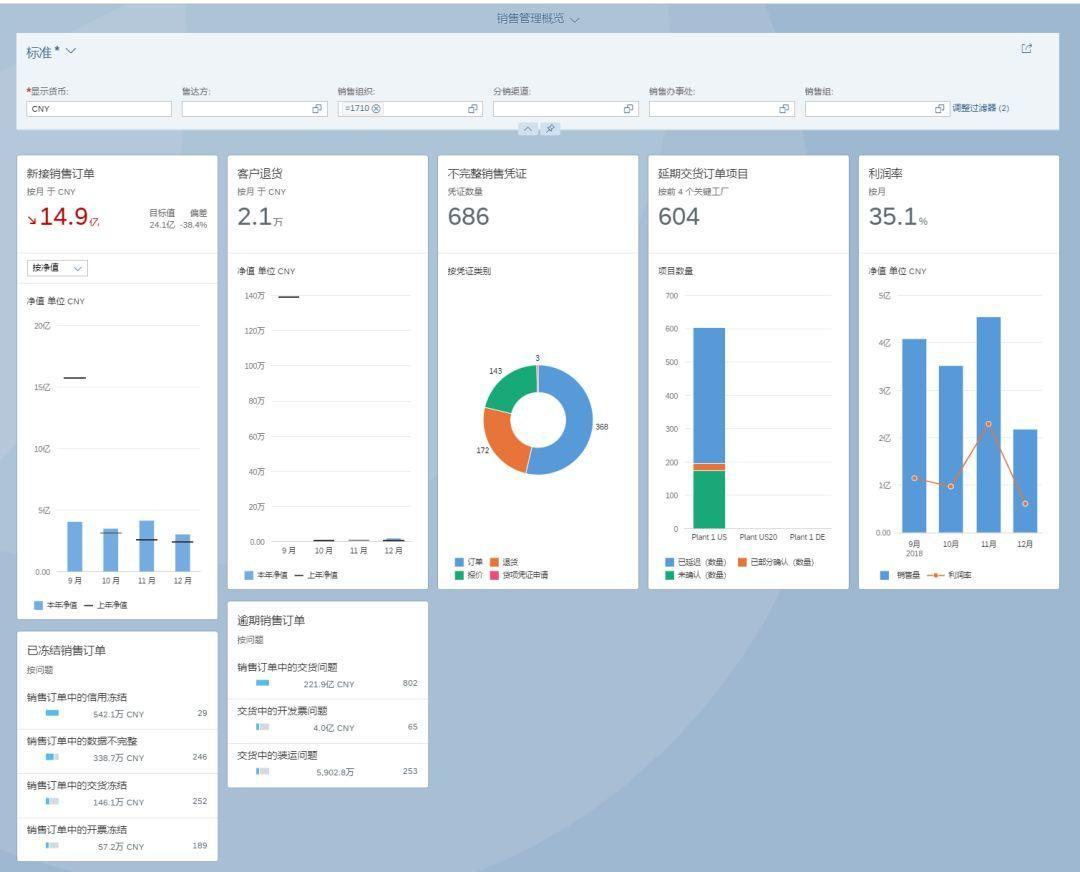Click the 订单 blue legend swatch

coord(459,562)
